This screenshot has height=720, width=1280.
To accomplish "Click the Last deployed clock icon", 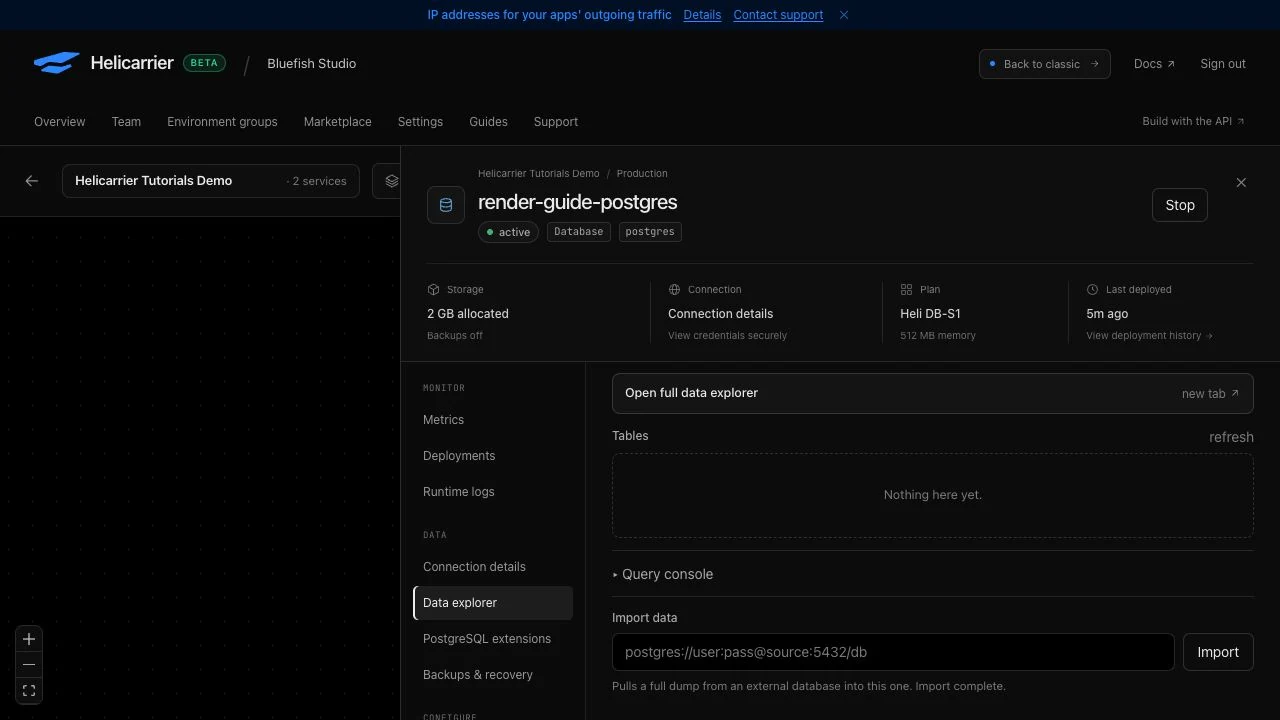I will [x=1092, y=290].
